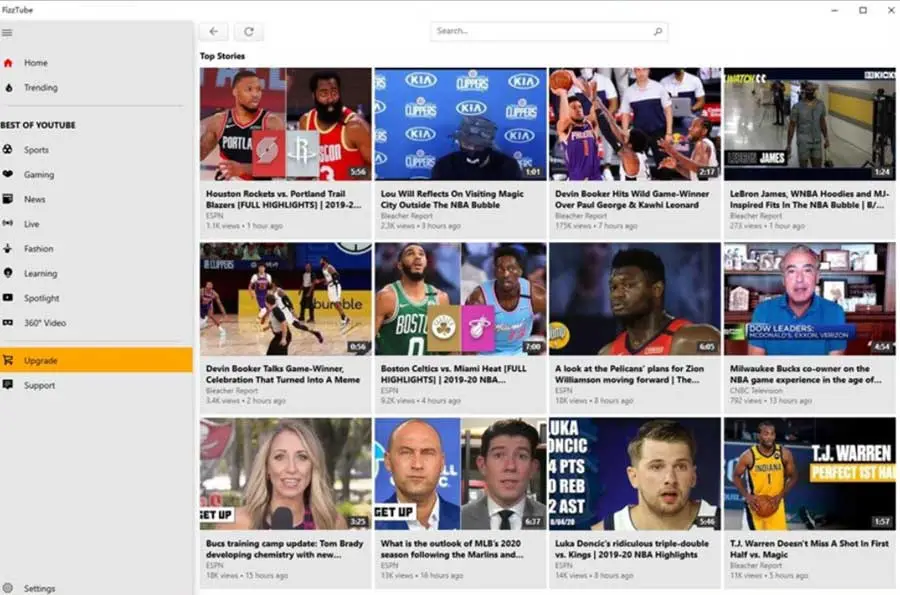
Task: Click the Trending flame icon
Action: [x=8, y=87]
